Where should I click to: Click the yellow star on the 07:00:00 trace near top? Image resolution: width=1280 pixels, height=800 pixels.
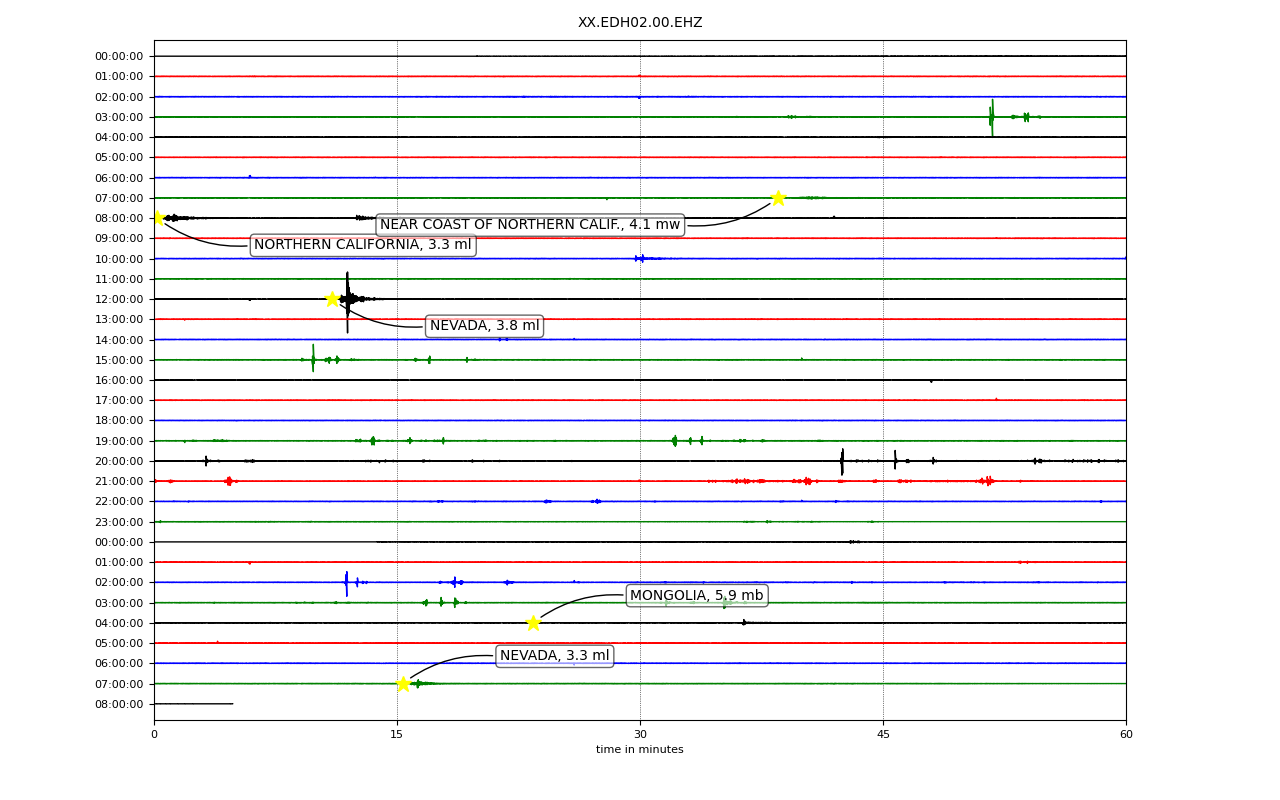click(x=778, y=198)
